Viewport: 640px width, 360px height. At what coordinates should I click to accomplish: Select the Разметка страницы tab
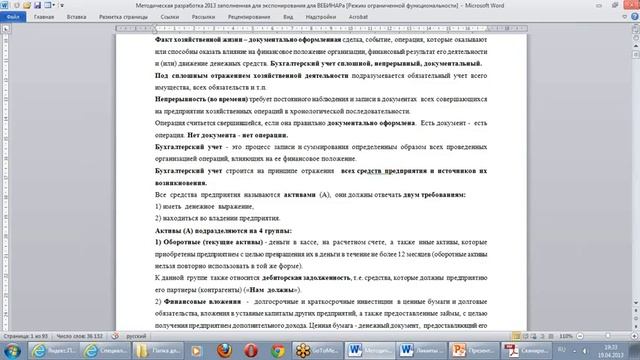click(x=123, y=17)
